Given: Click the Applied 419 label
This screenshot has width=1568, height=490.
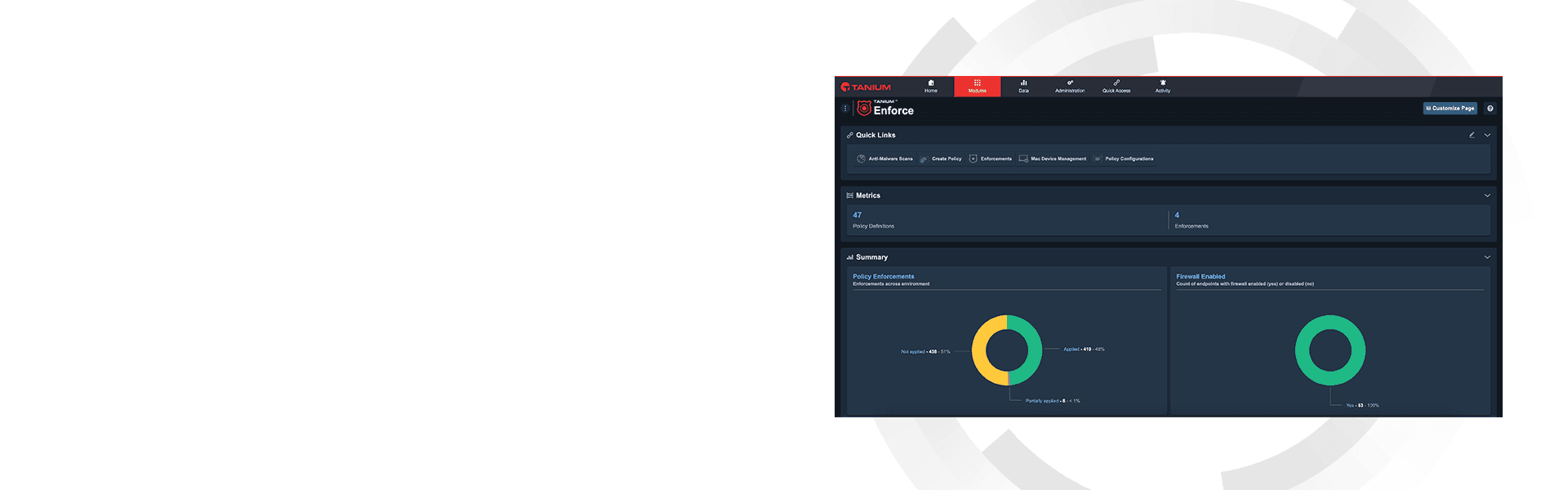Looking at the screenshot, I should pos(1084,349).
